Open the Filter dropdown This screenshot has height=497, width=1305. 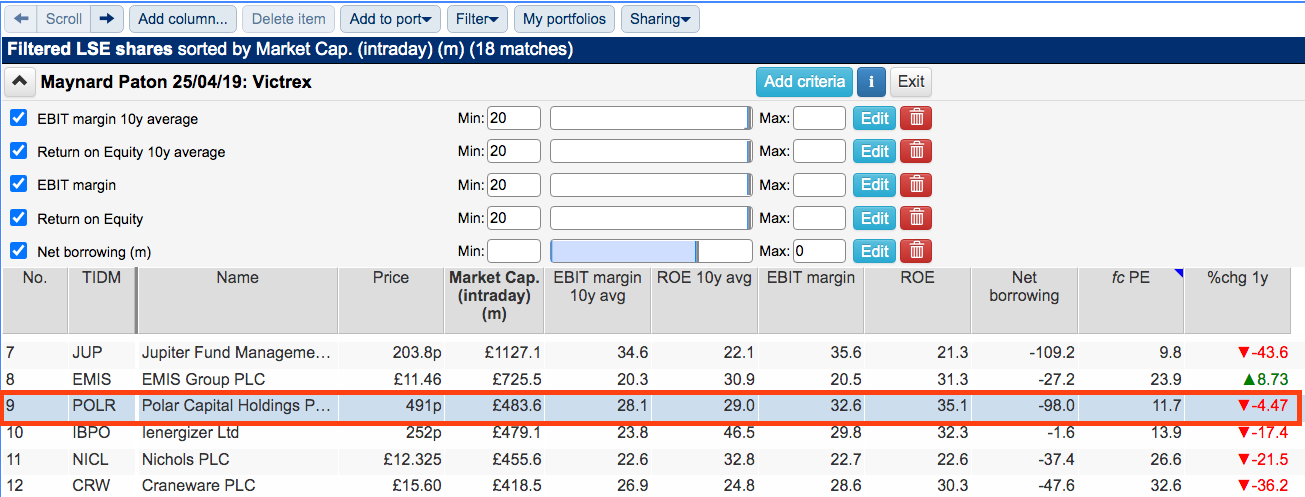coord(476,18)
